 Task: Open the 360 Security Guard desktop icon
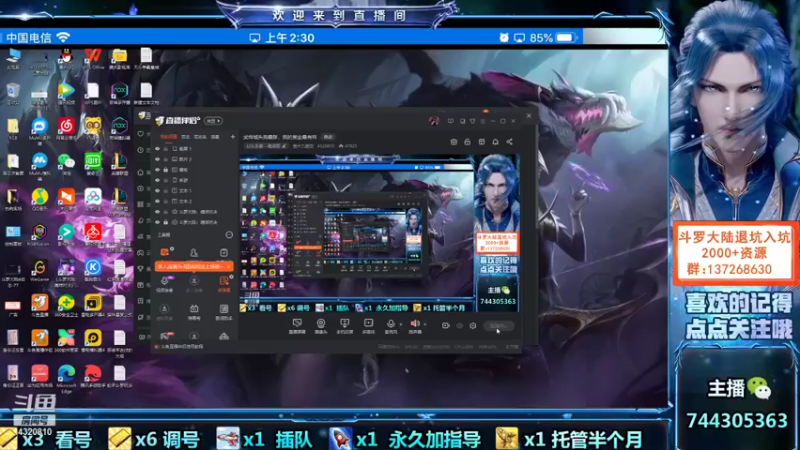[66, 305]
